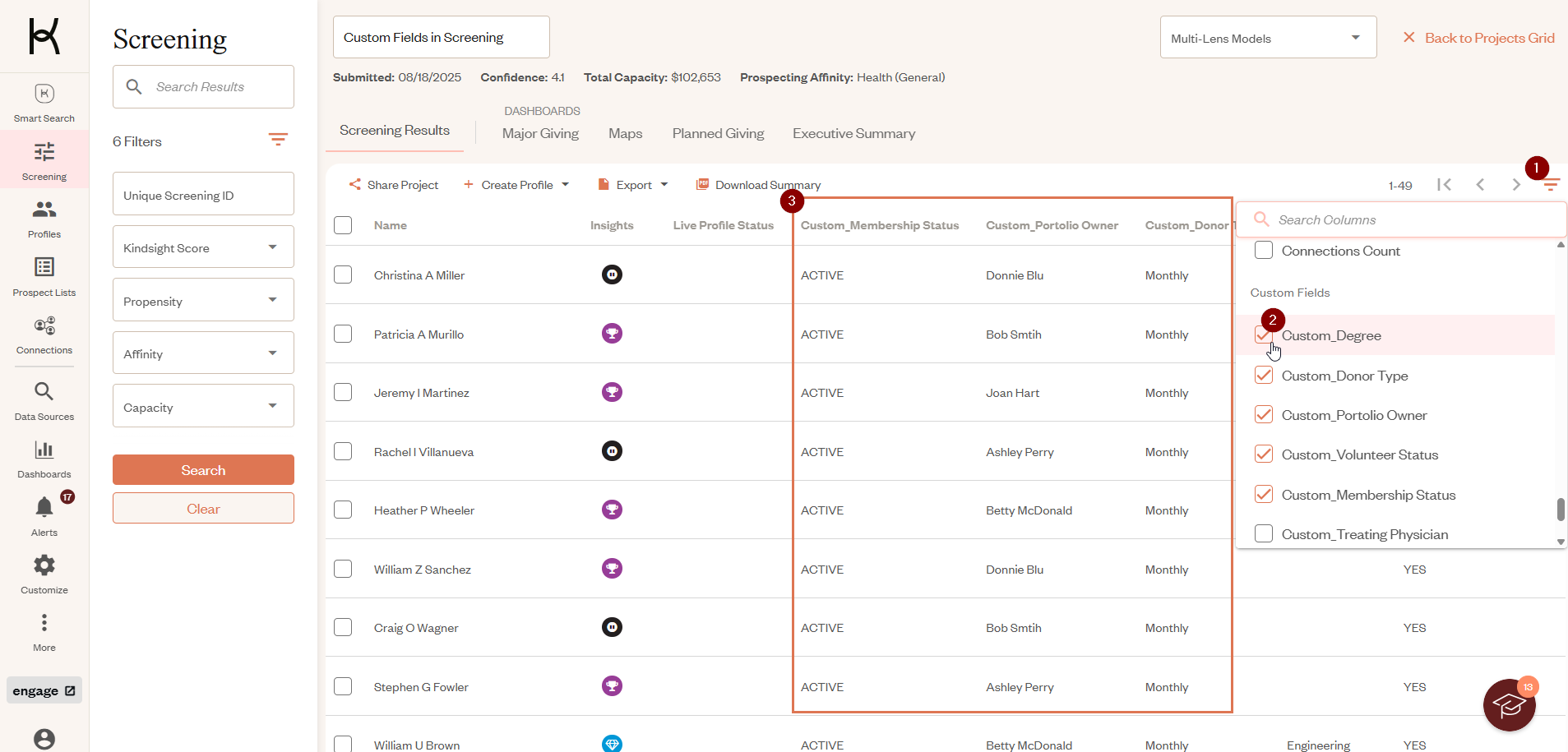Screen dimensions: 1568x752
Task: Open Maps dashboard tab
Action: [x=625, y=133]
